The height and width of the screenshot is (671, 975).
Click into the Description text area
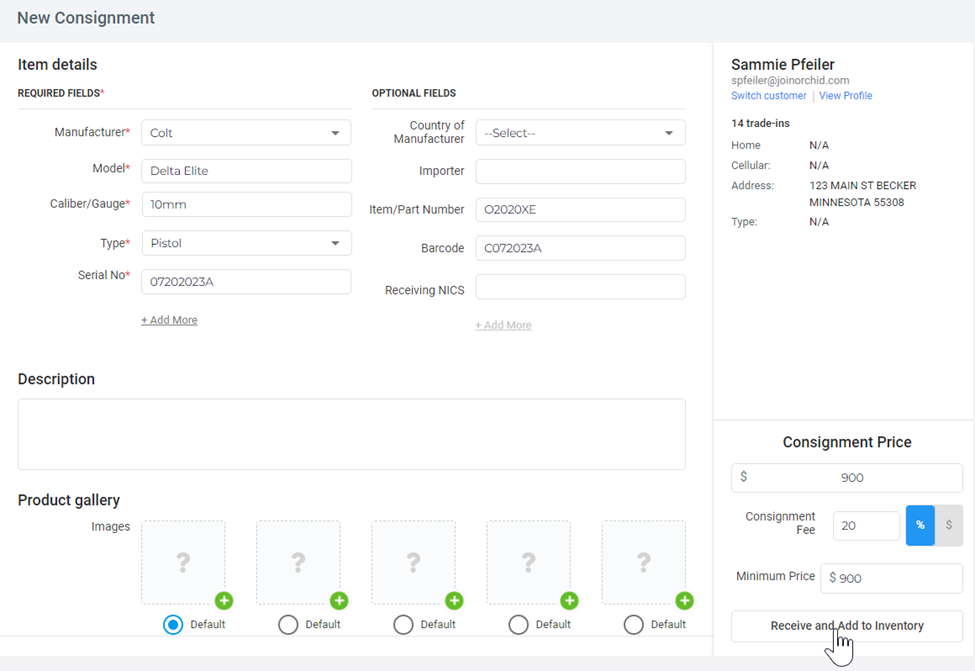(351, 434)
